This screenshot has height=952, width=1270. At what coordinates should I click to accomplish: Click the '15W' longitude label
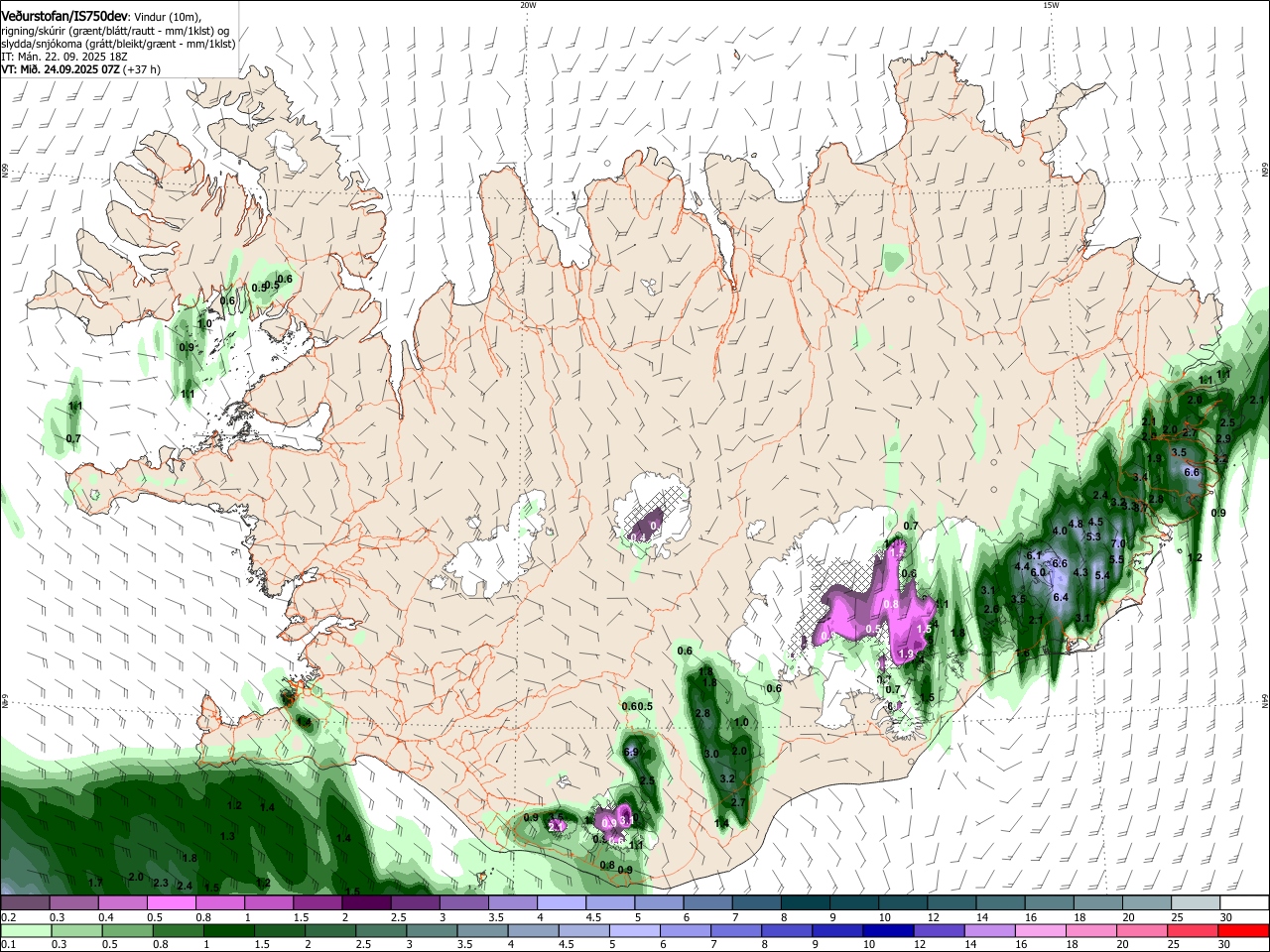[x=1051, y=4]
